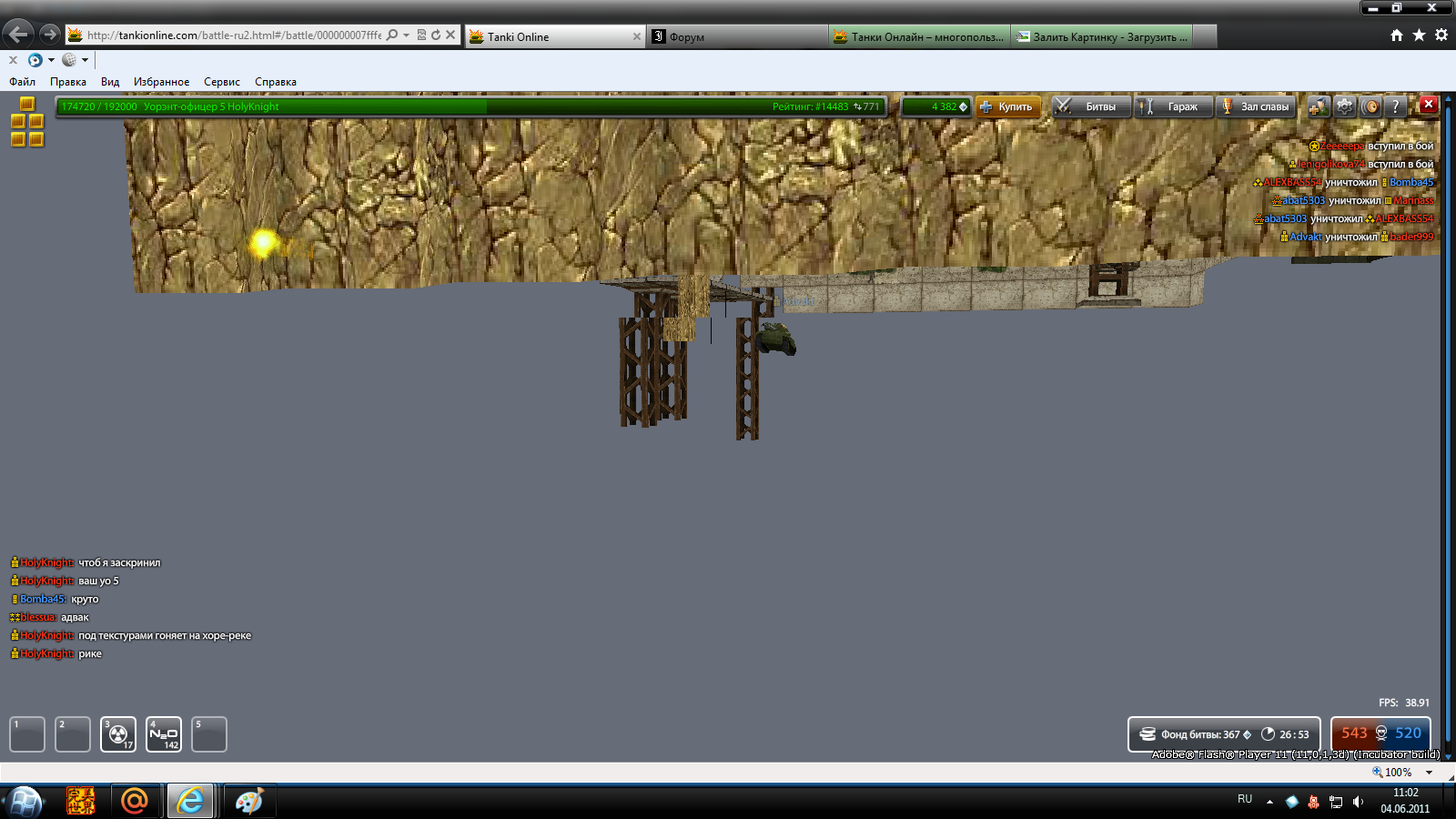Activate the N2O nitro supply slot
This screenshot has height=819, width=1456.
tap(164, 734)
